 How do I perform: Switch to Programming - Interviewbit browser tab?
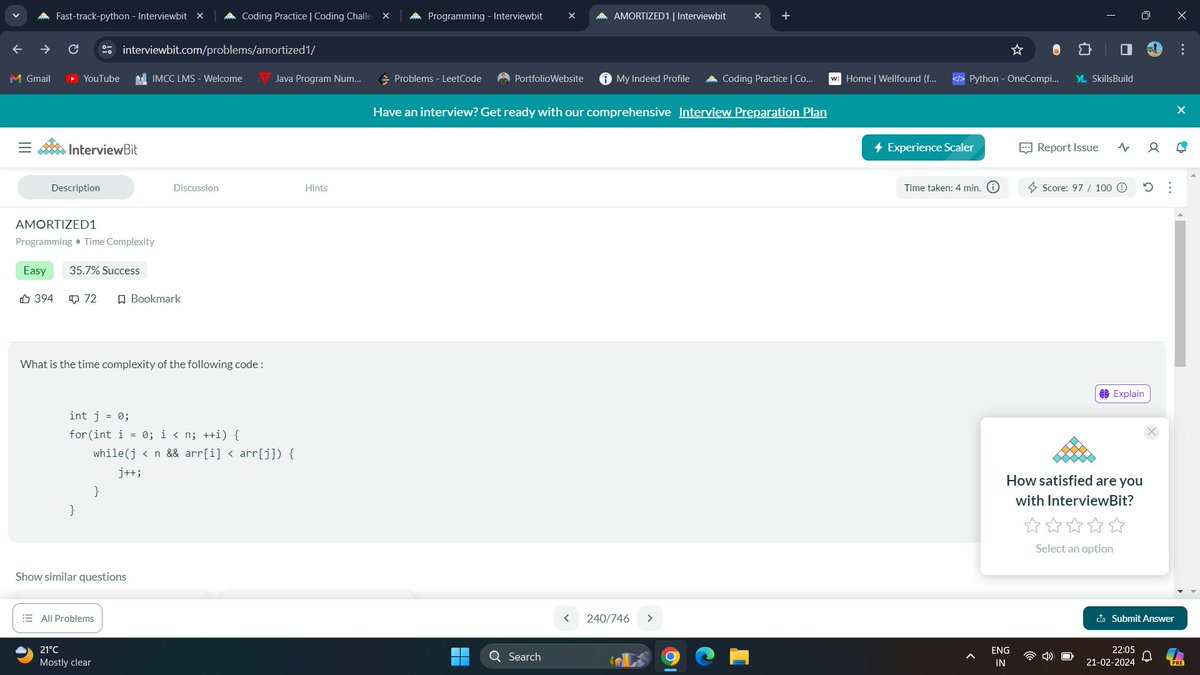coord(491,16)
